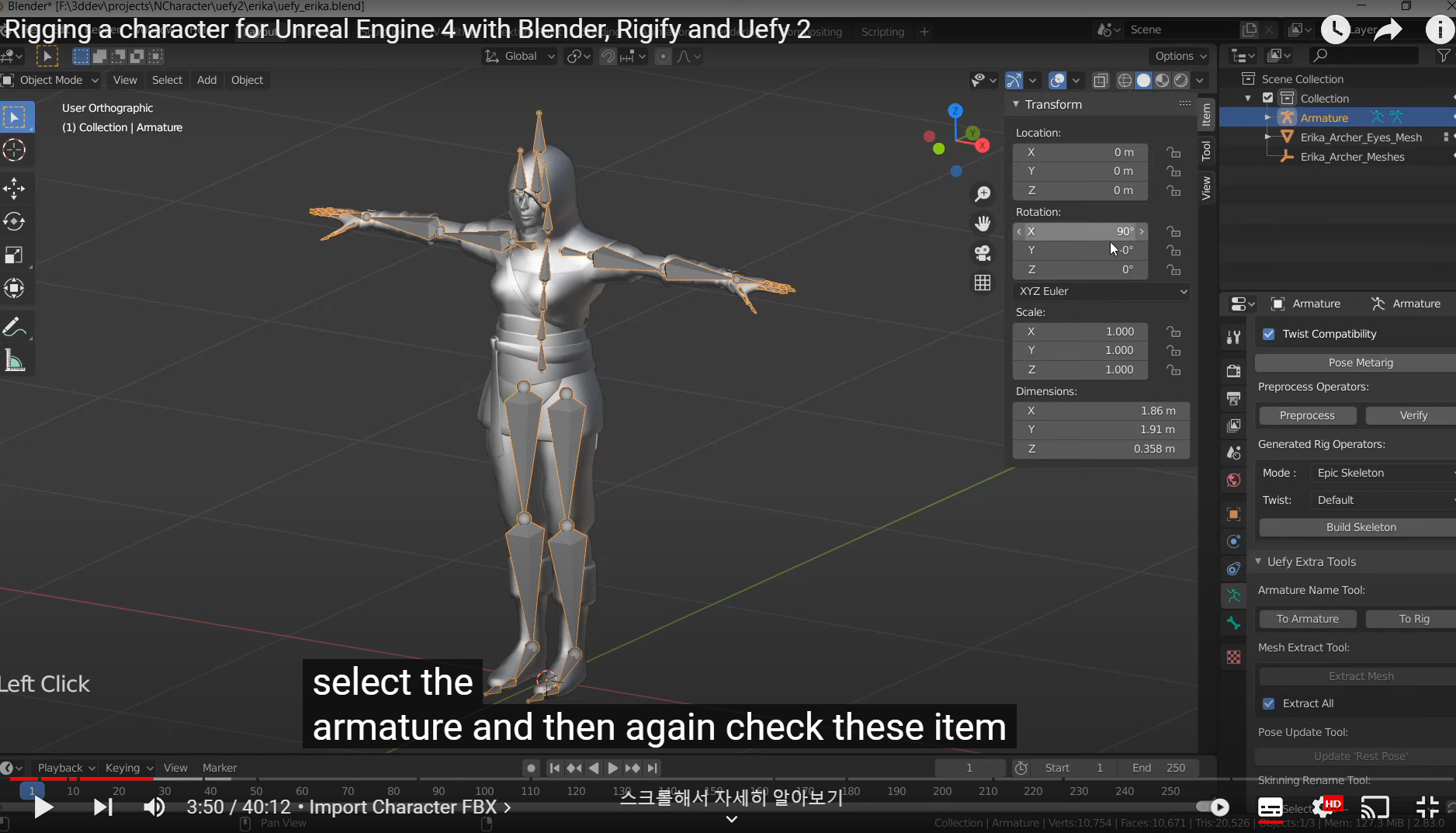Open Mode Epic Skeleton dropdown
The width and height of the screenshot is (1456, 833).
1383,473
